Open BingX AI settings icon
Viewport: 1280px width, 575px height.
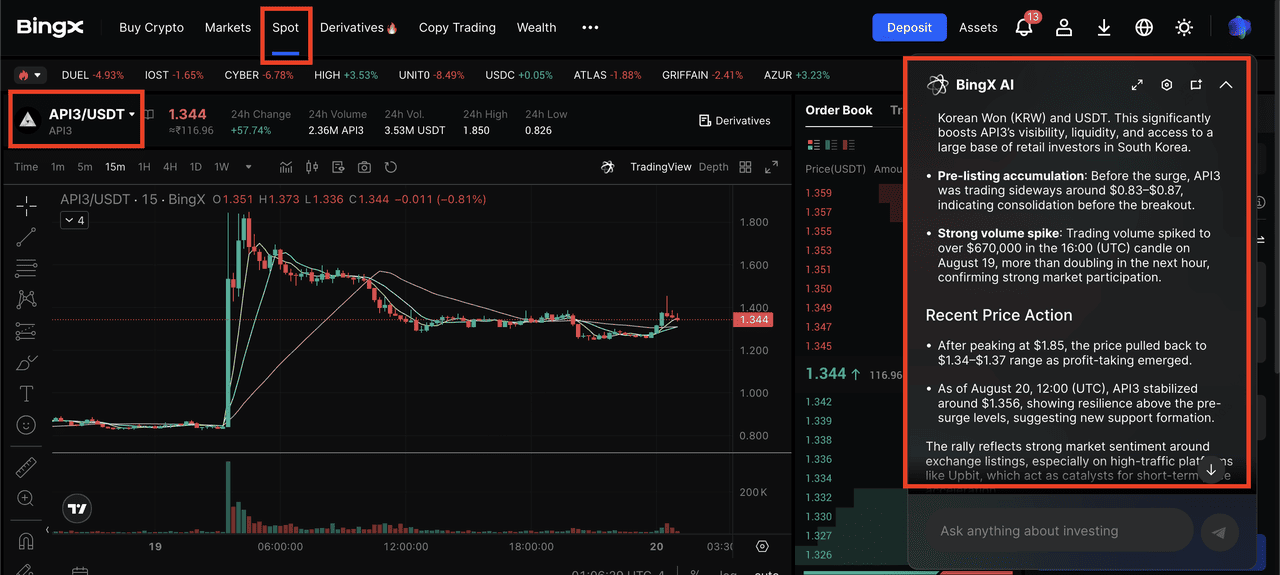click(1166, 85)
